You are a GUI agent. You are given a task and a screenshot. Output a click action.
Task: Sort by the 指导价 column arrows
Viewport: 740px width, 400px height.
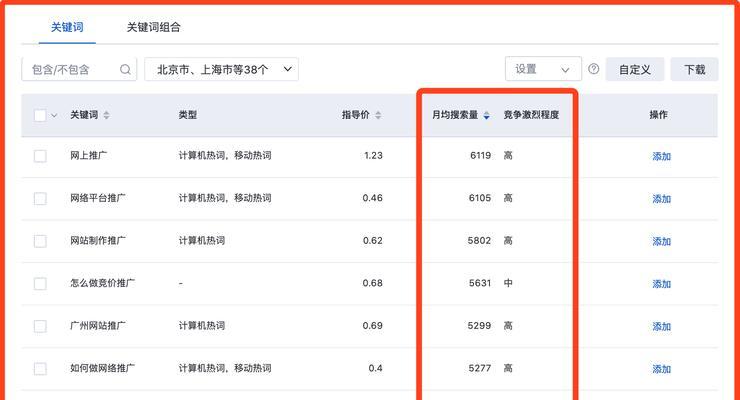378,115
